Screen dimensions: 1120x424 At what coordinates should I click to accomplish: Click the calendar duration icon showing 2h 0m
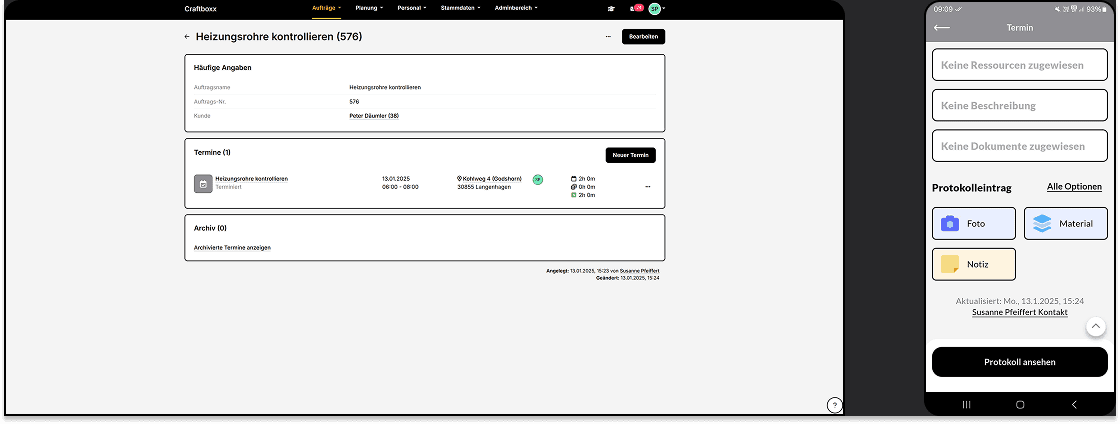tap(574, 178)
